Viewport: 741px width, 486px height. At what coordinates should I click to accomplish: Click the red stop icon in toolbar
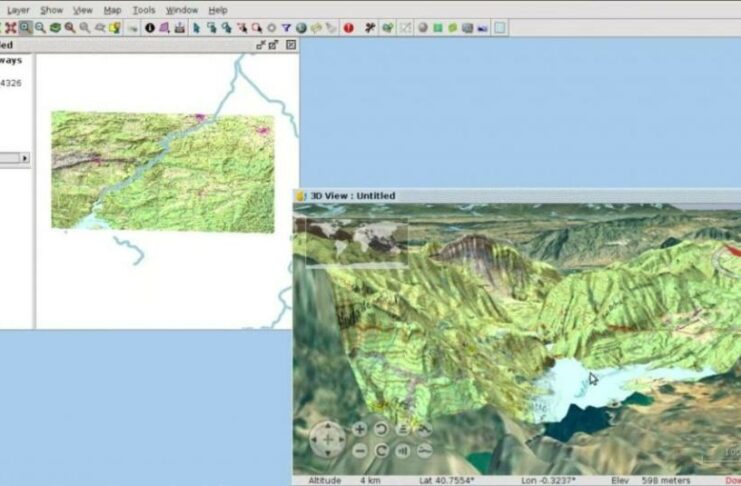tap(348, 28)
